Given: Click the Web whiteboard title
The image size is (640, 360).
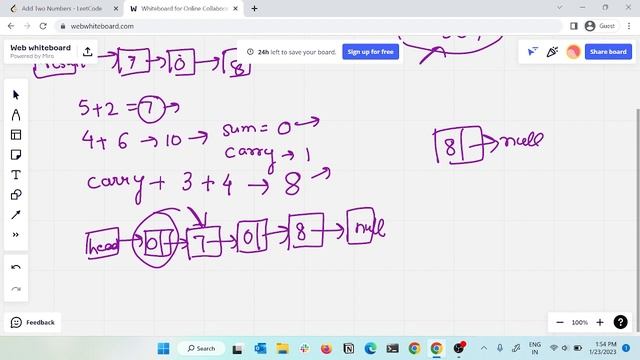Looking at the screenshot, I should coord(40,48).
